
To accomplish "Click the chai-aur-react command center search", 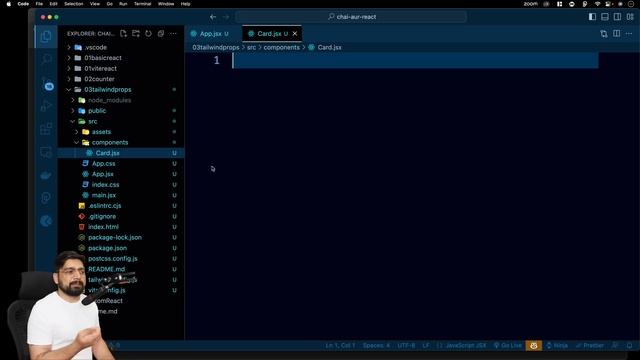I will click(351, 17).
